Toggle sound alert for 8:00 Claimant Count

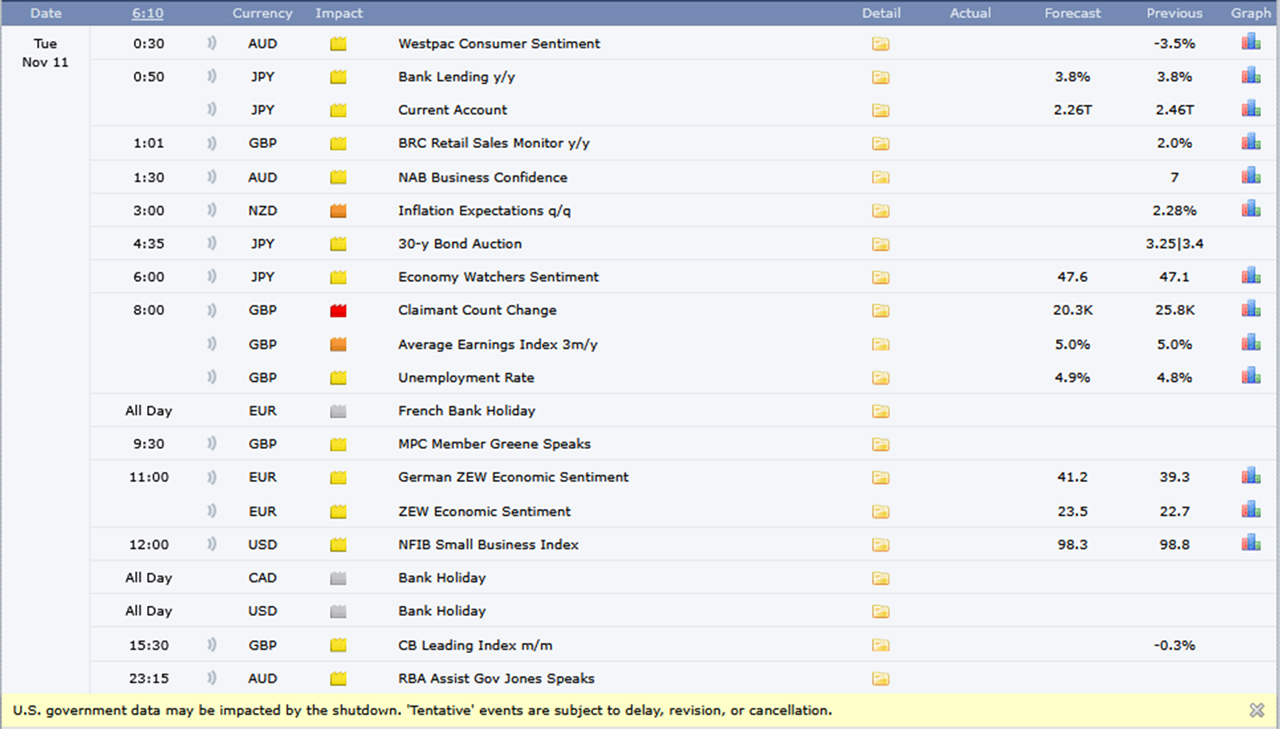(x=211, y=310)
